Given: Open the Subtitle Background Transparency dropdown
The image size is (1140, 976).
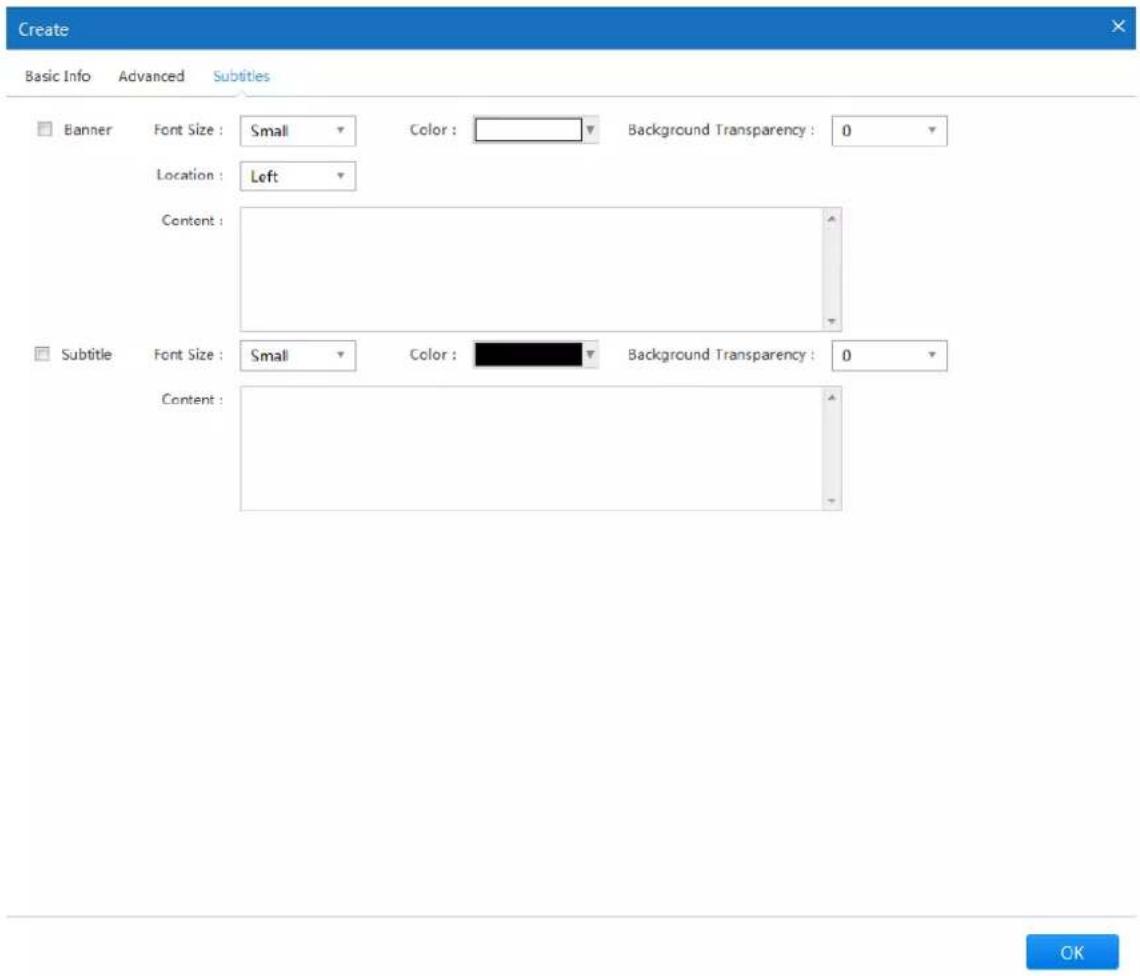Looking at the screenshot, I should coord(888,356).
